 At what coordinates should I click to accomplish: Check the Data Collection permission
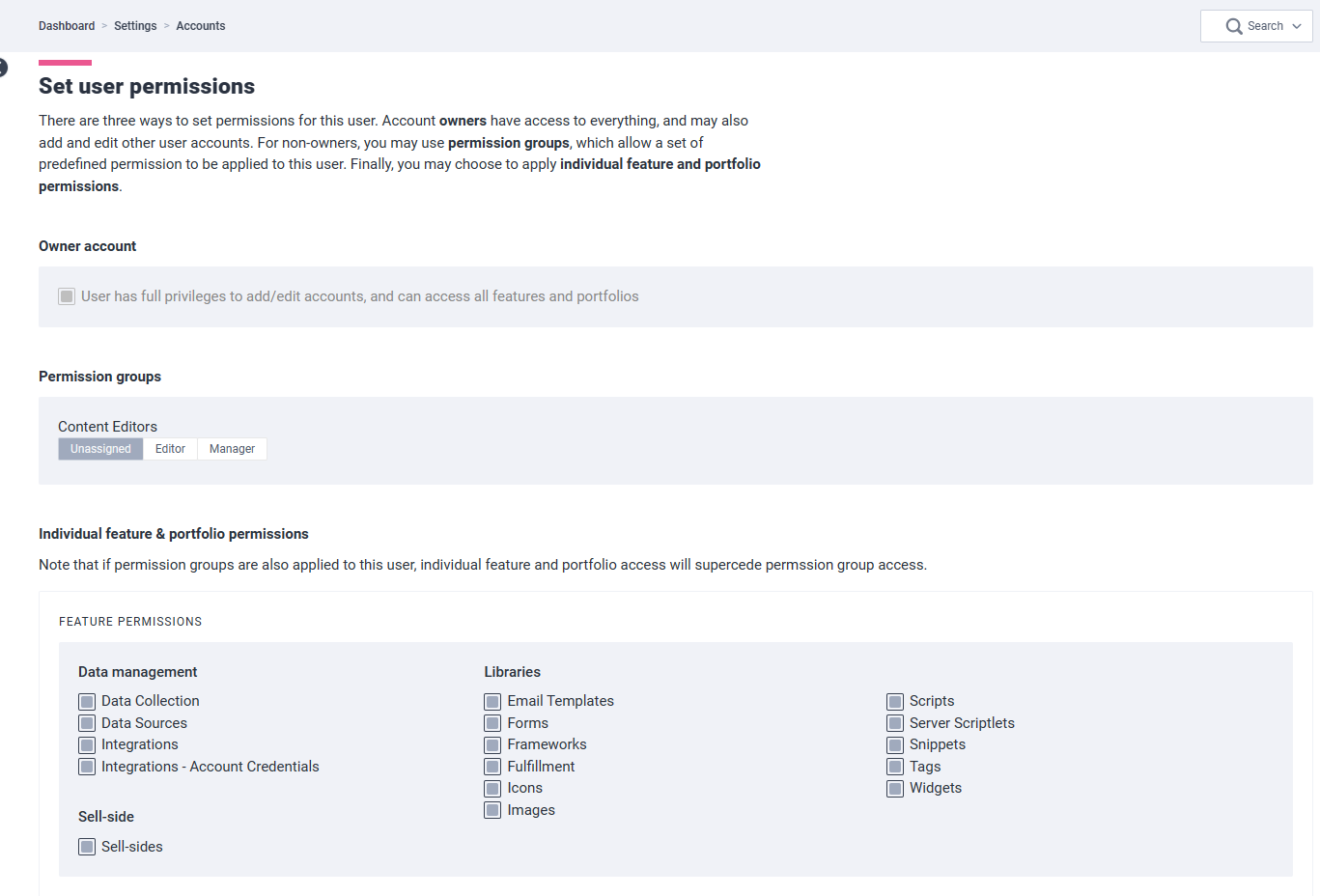[87, 702]
